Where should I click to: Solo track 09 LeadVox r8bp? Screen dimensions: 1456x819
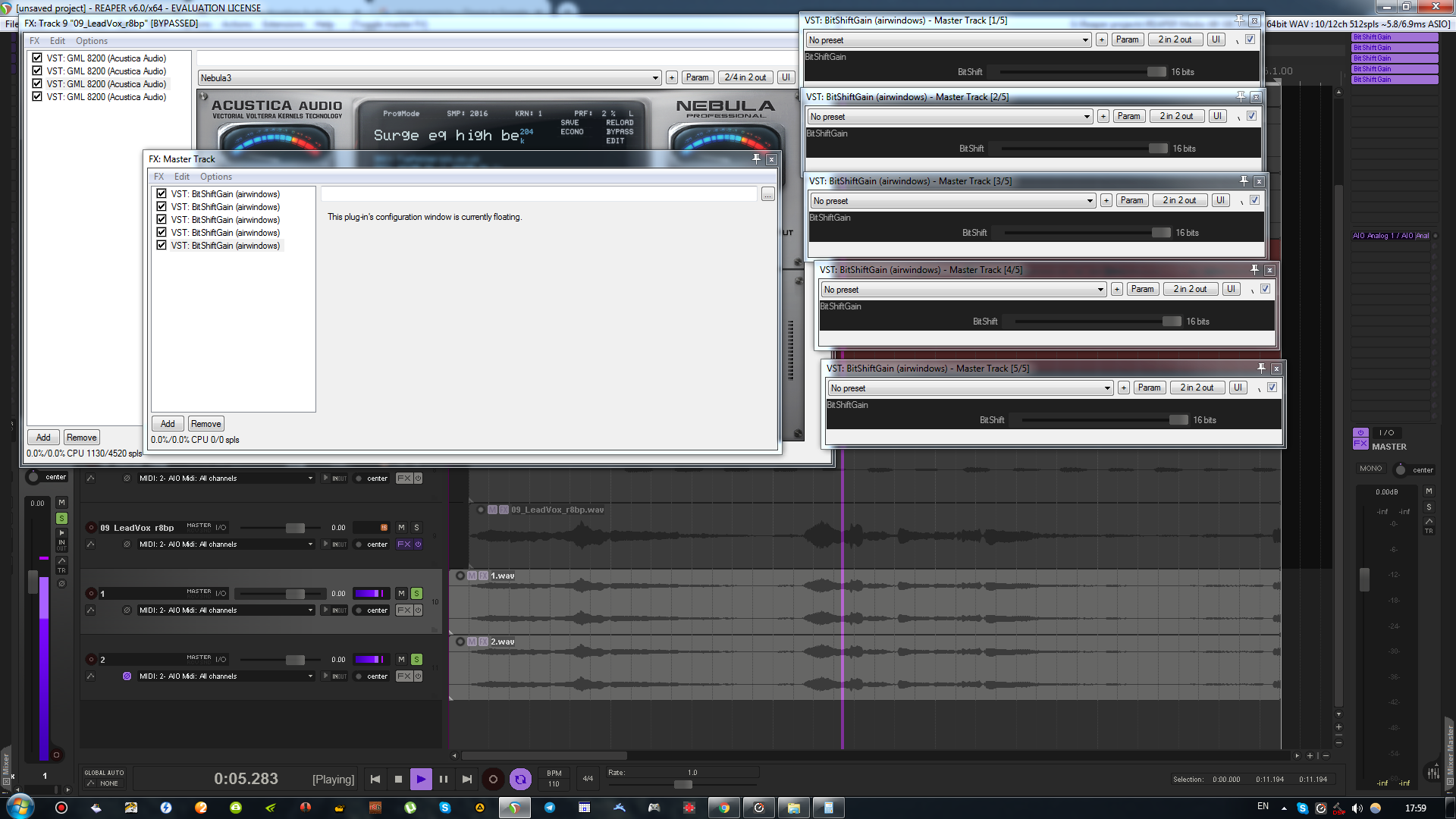(x=416, y=528)
